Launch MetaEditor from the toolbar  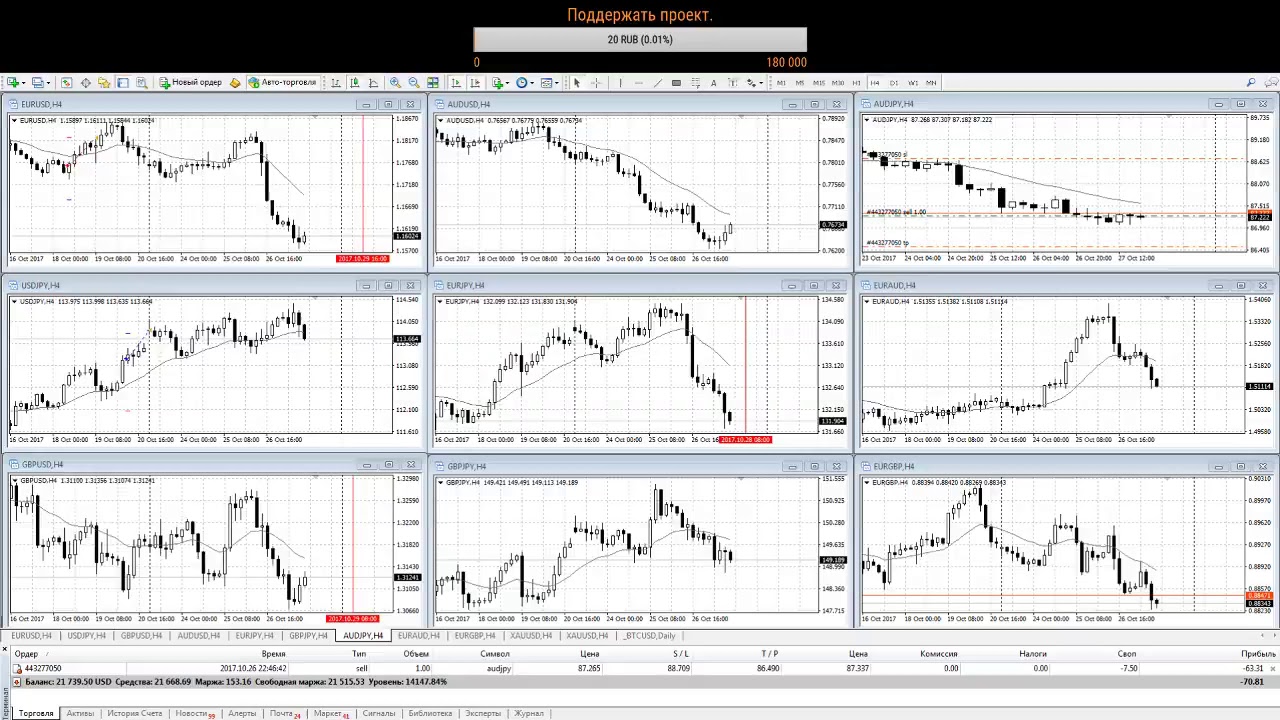(x=235, y=82)
